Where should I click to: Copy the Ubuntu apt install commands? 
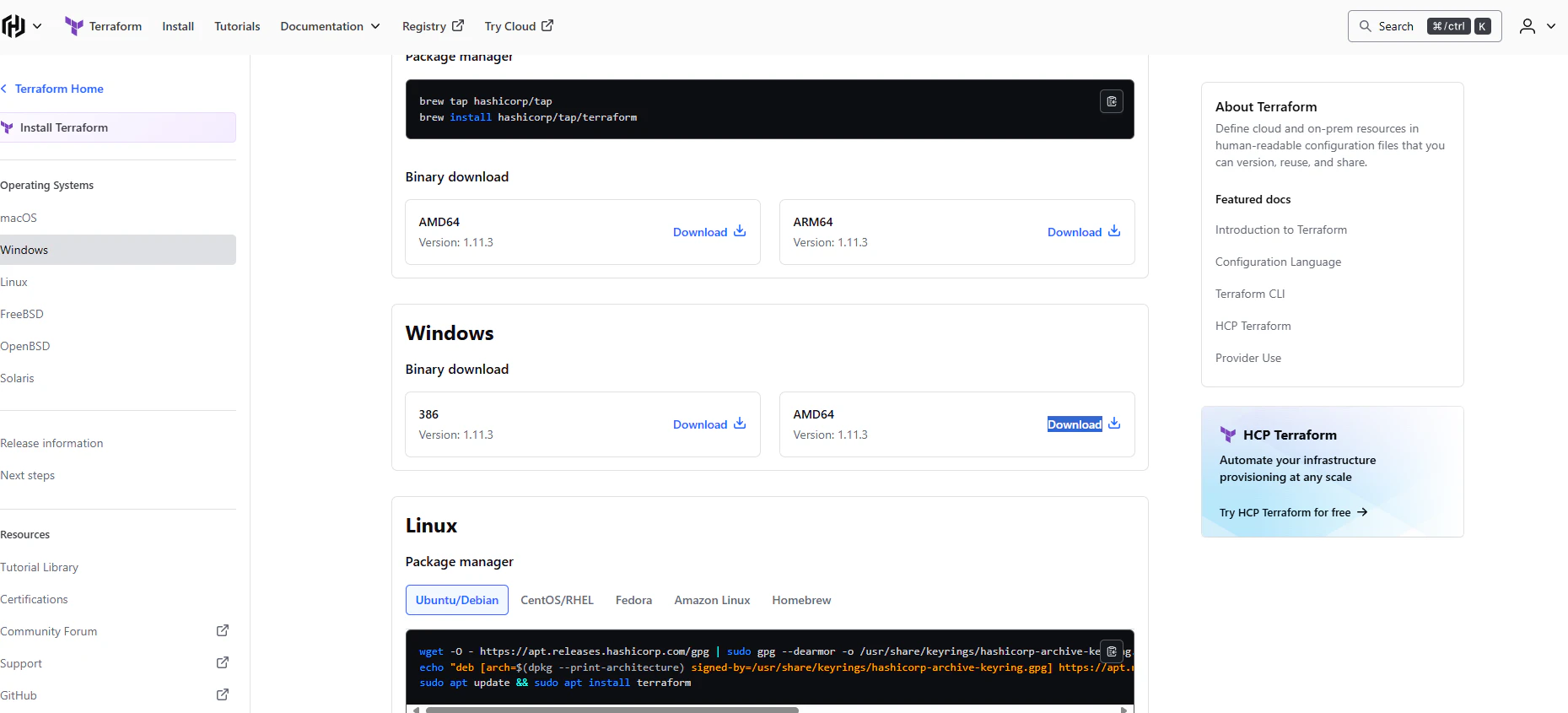pos(1112,651)
